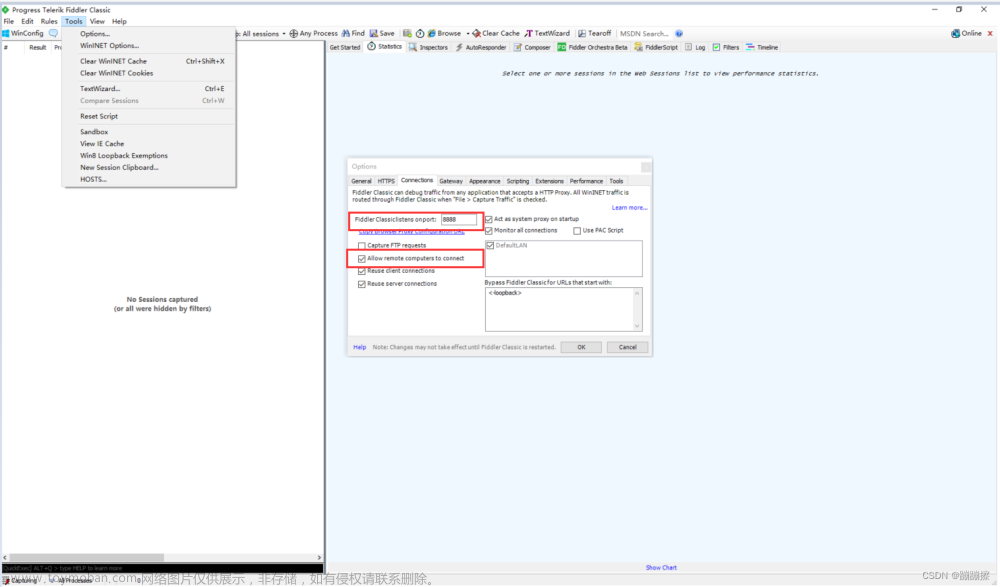The width and height of the screenshot is (1000, 587).
Task: Click the Help link in Options dialog
Action: pyautogui.click(x=360, y=347)
